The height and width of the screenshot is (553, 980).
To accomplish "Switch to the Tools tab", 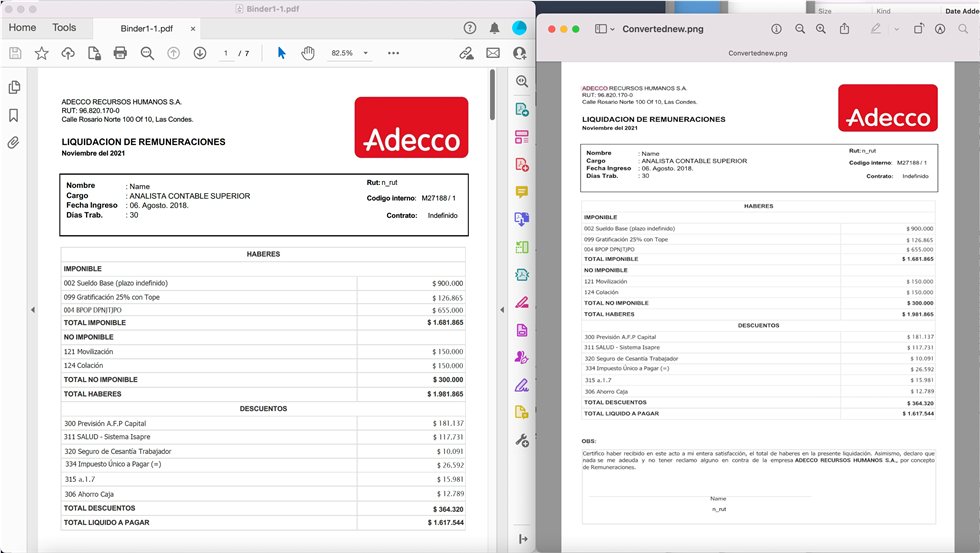I will pos(64,28).
